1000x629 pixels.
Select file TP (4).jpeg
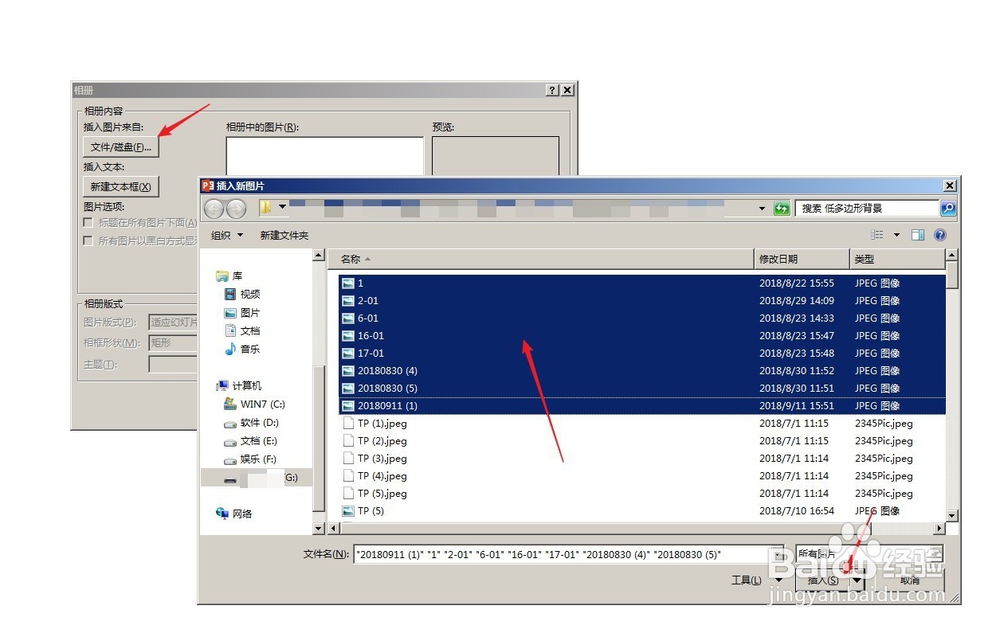coord(642,476)
